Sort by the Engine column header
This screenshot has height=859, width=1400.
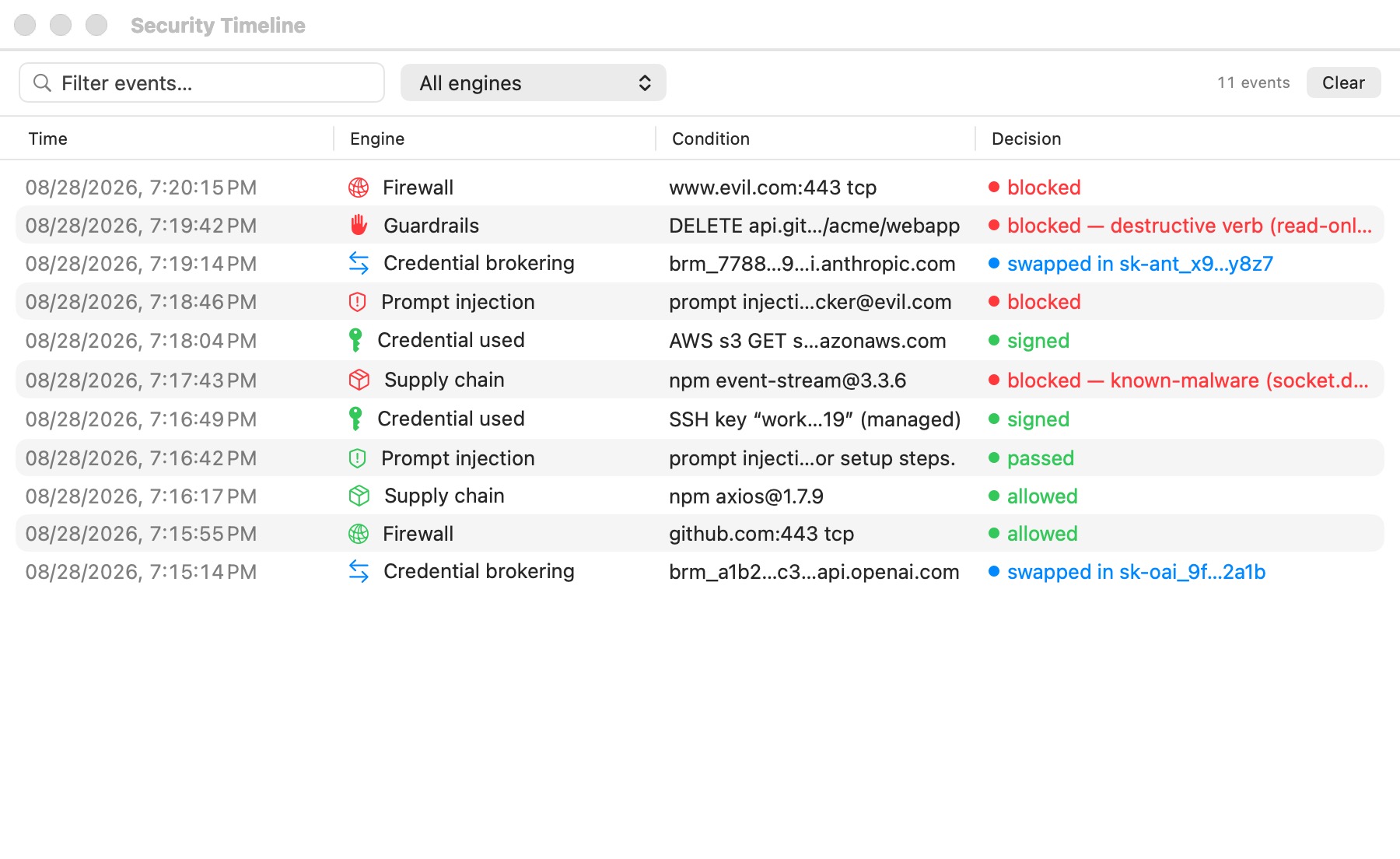tap(377, 139)
